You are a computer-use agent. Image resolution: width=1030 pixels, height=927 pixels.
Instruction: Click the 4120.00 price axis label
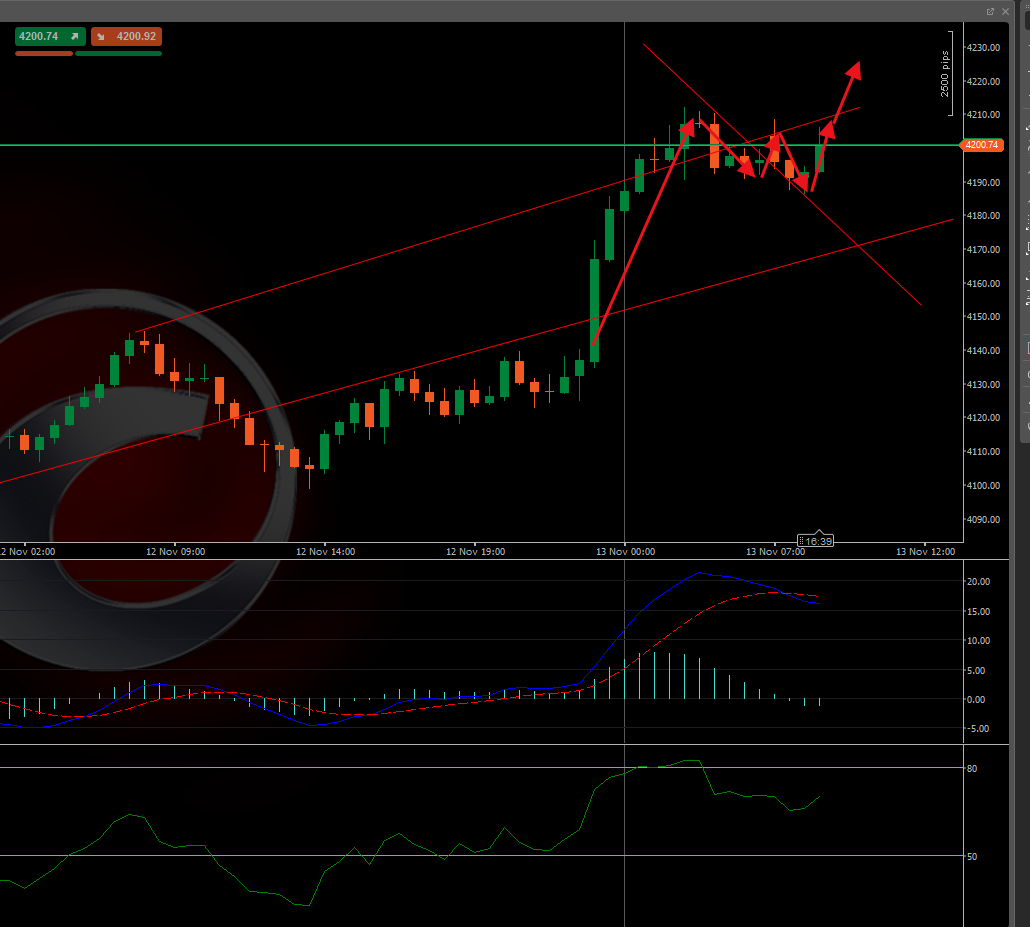983,418
